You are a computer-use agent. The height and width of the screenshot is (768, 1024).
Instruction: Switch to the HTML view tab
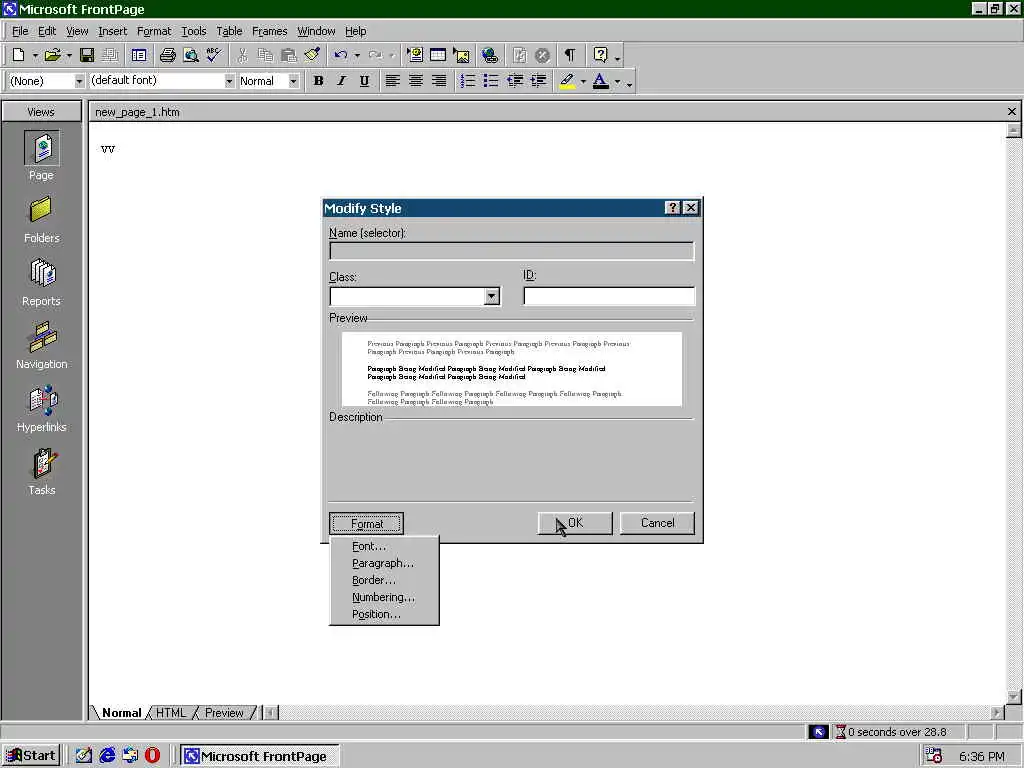pyautogui.click(x=171, y=712)
